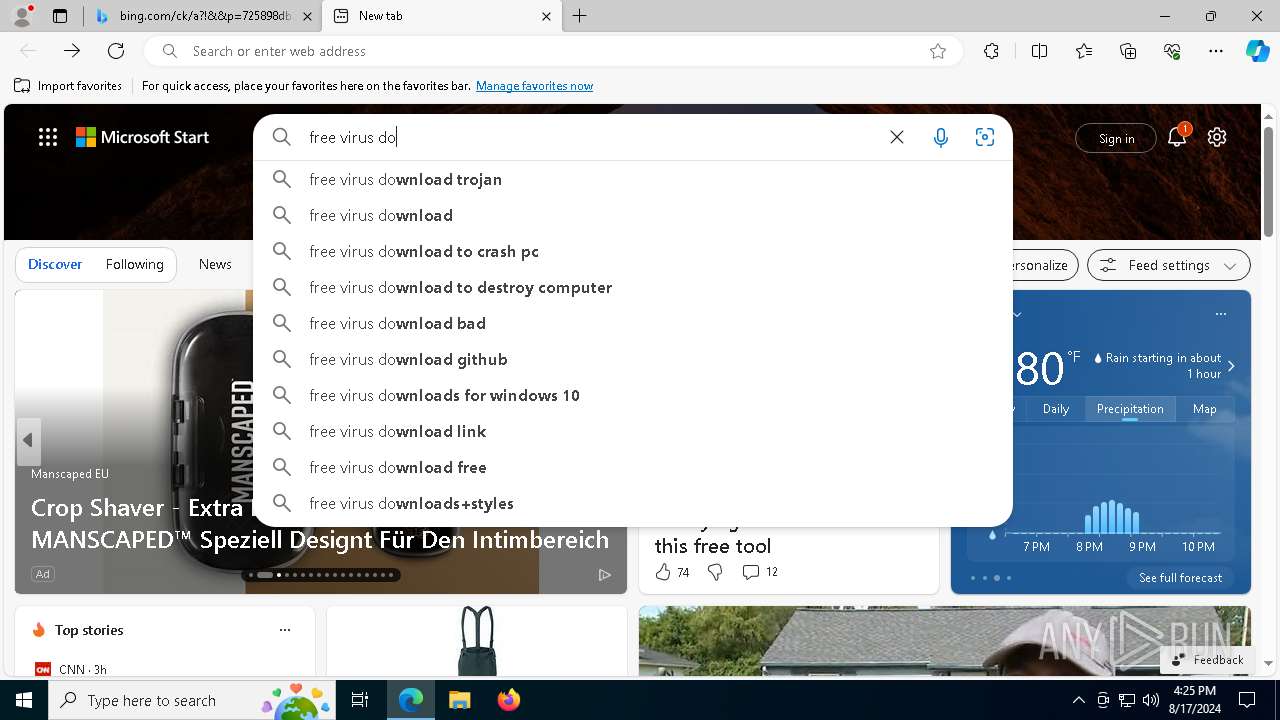This screenshot has height=720, width=1280.
Task: Open the Favorites list icon
Action: pyautogui.click(x=1084, y=51)
